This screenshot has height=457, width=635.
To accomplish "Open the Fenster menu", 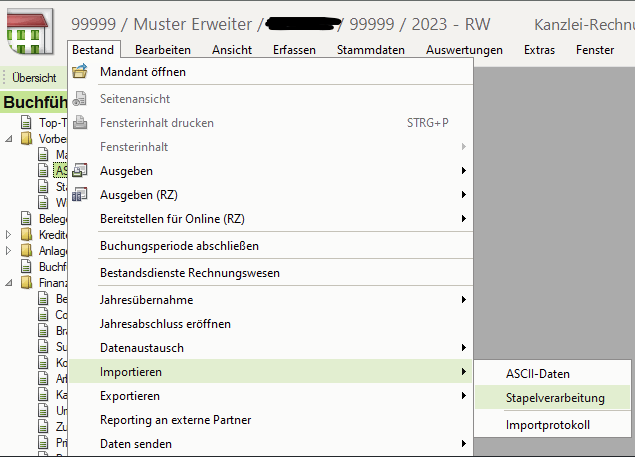I will (x=595, y=50).
